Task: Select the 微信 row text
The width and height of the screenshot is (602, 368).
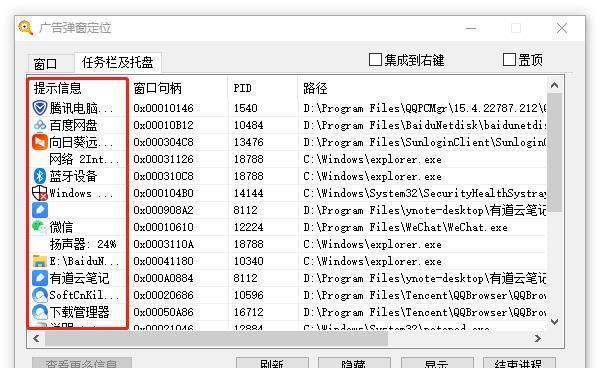Action: coord(61,227)
